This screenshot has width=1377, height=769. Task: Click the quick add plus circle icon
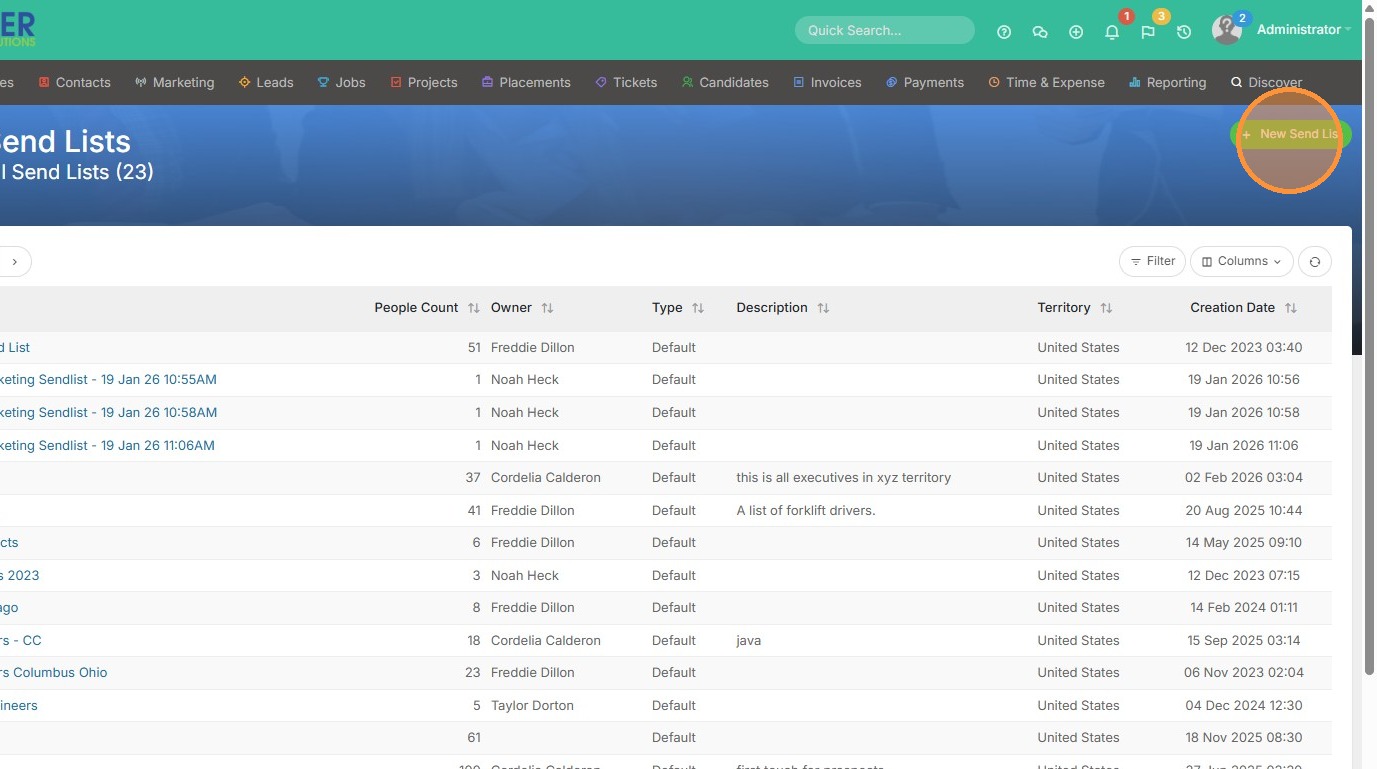[x=1076, y=32]
